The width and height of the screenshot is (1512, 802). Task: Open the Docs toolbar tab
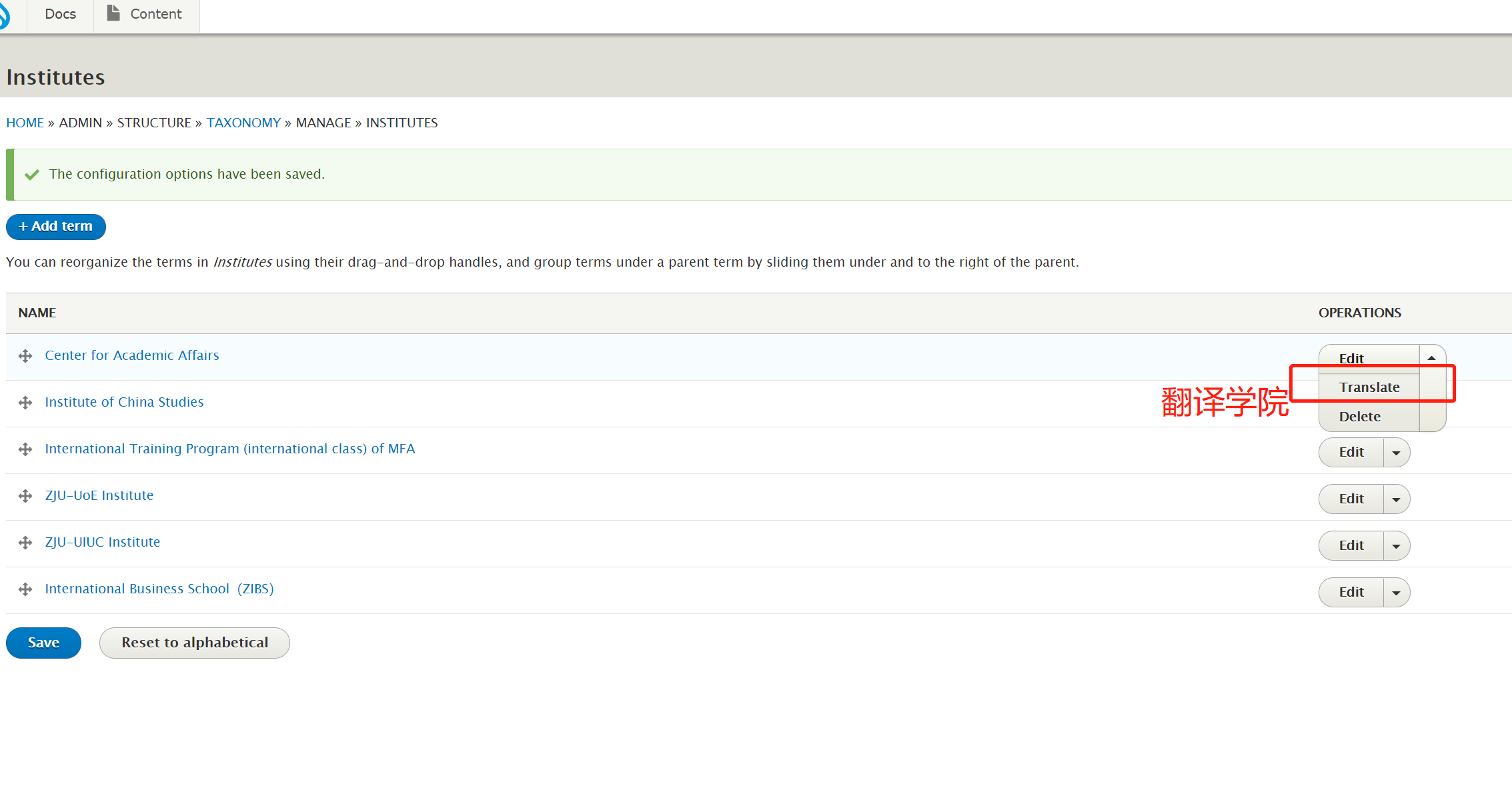point(60,14)
